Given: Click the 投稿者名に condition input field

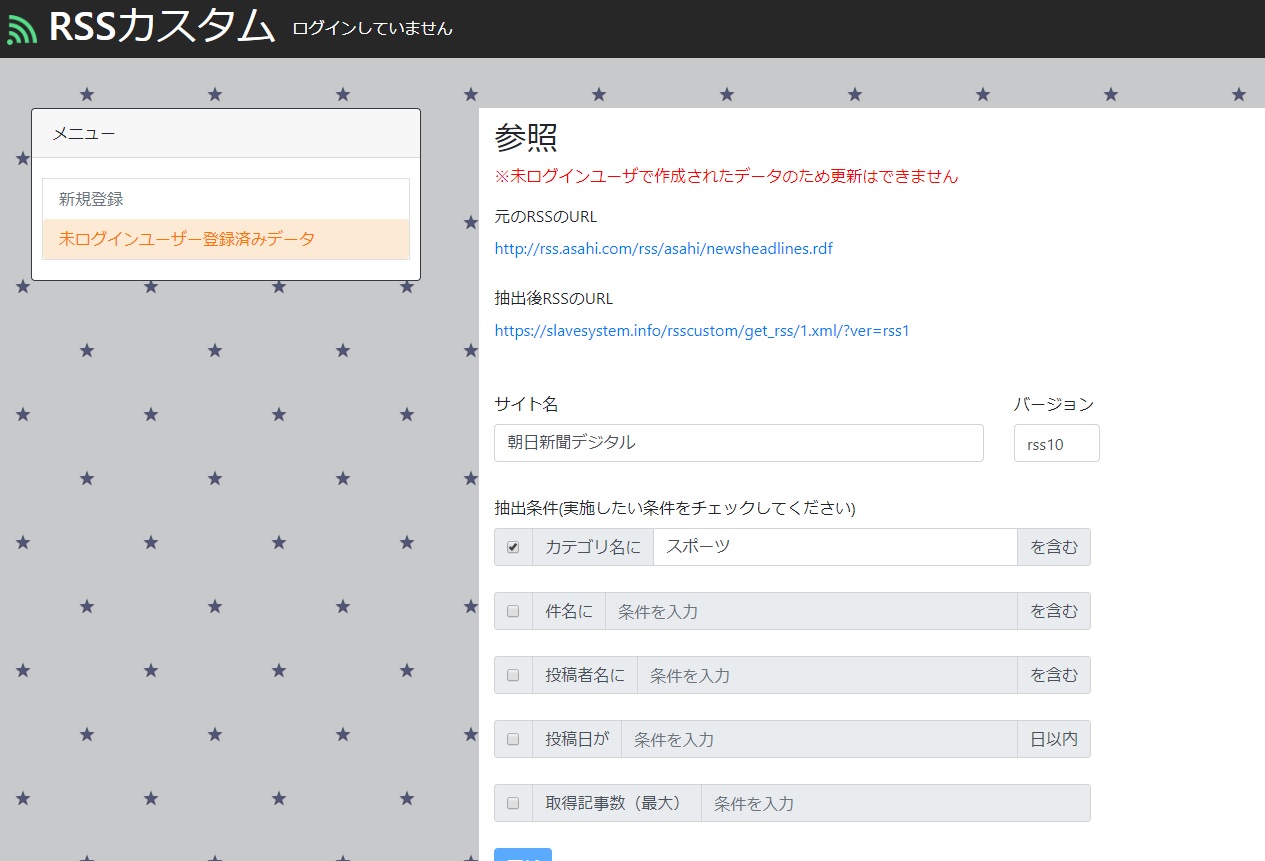Looking at the screenshot, I should 826,675.
